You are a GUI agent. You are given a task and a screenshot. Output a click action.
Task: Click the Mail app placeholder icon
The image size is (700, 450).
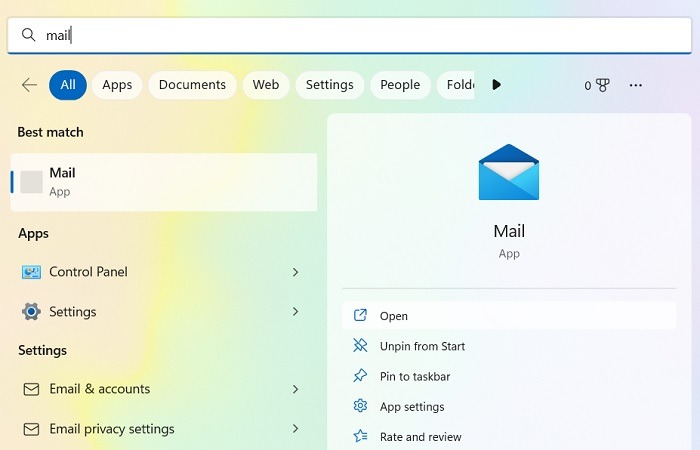coord(32,182)
